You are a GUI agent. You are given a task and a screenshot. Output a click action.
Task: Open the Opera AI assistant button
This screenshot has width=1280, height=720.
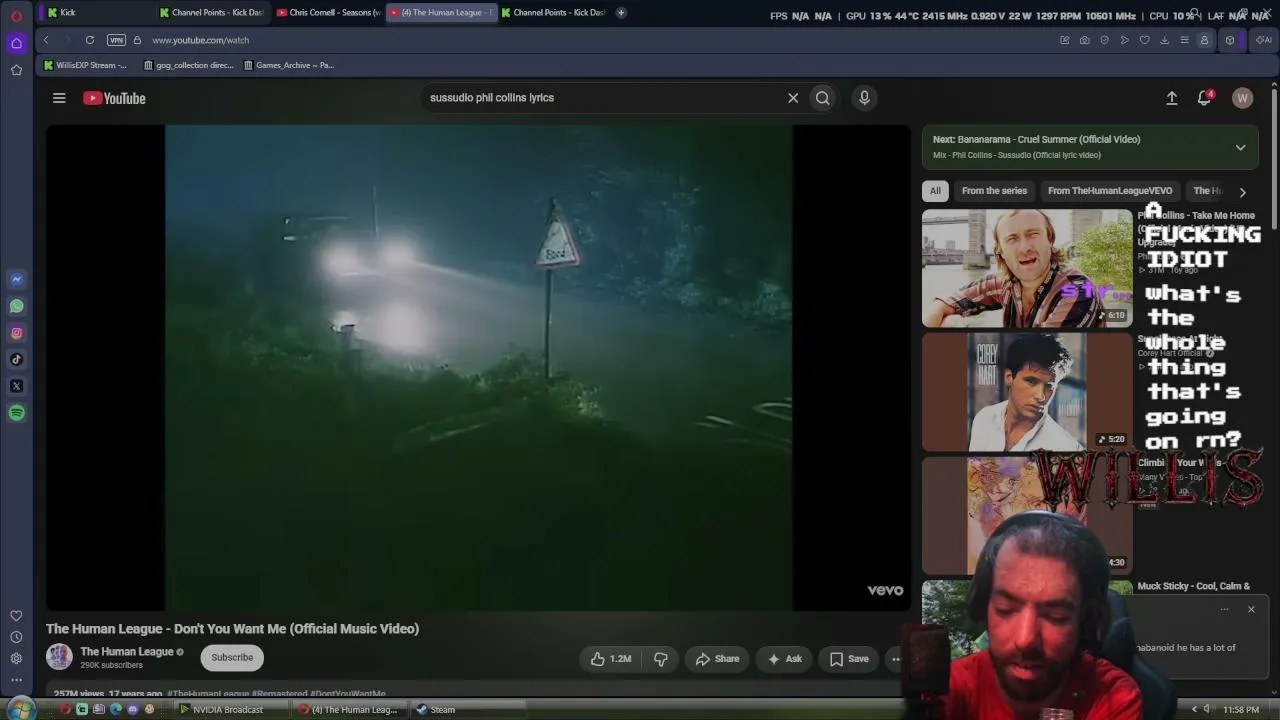click(1264, 40)
